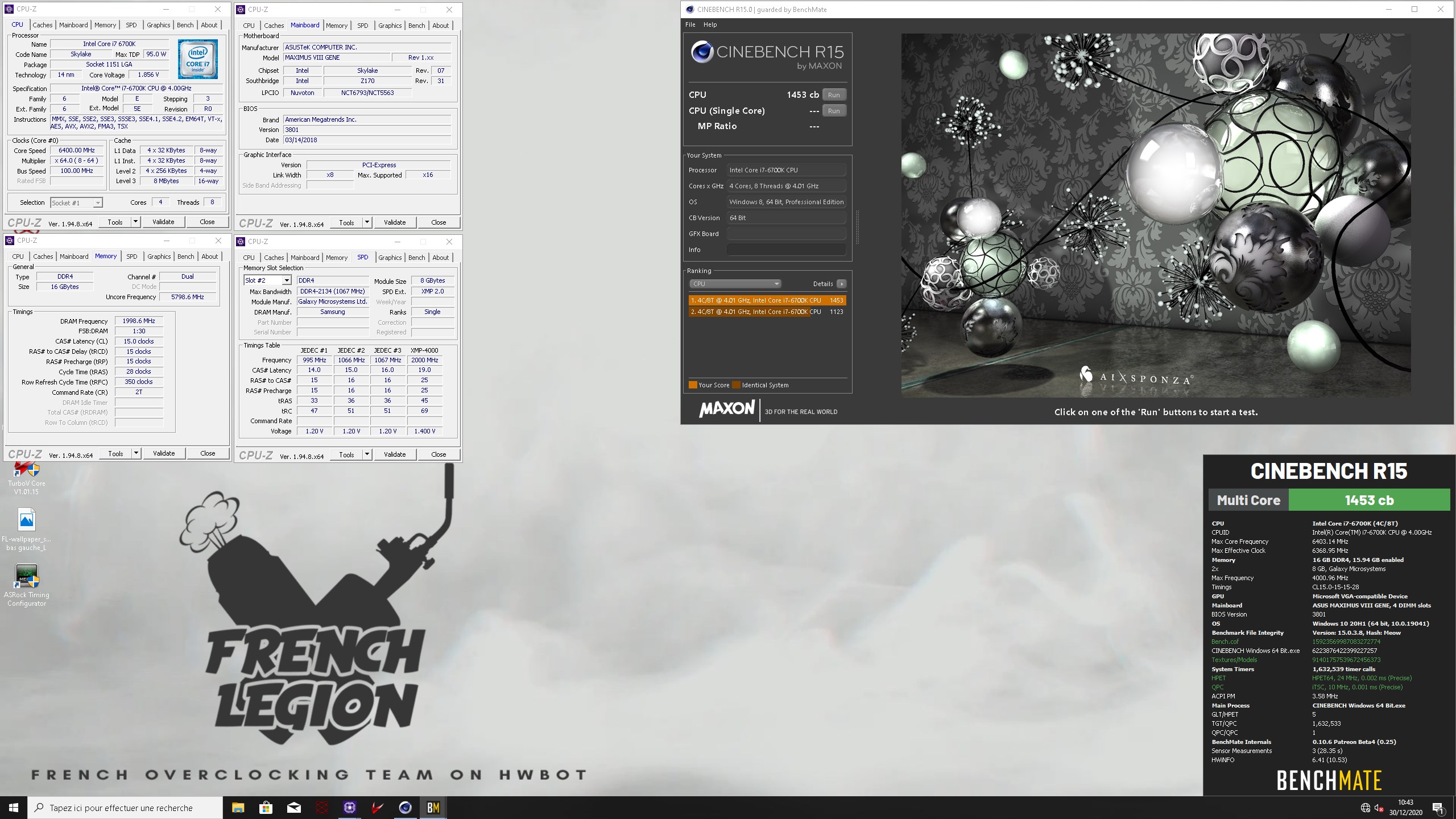
Task: Run the CPU Single Core test
Action: tap(834, 111)
